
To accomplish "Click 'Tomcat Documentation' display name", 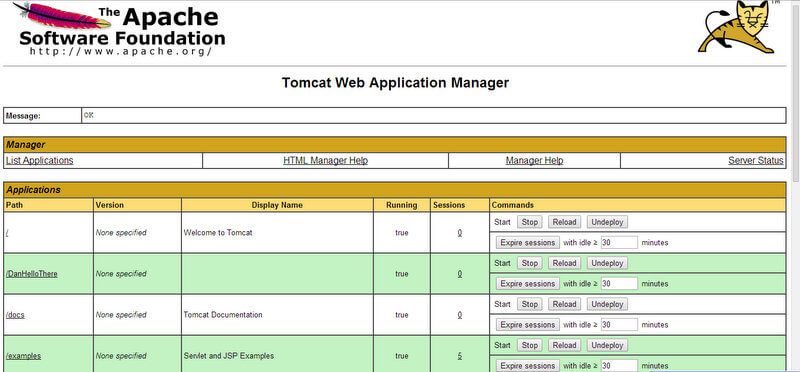I will coord(223,315).
